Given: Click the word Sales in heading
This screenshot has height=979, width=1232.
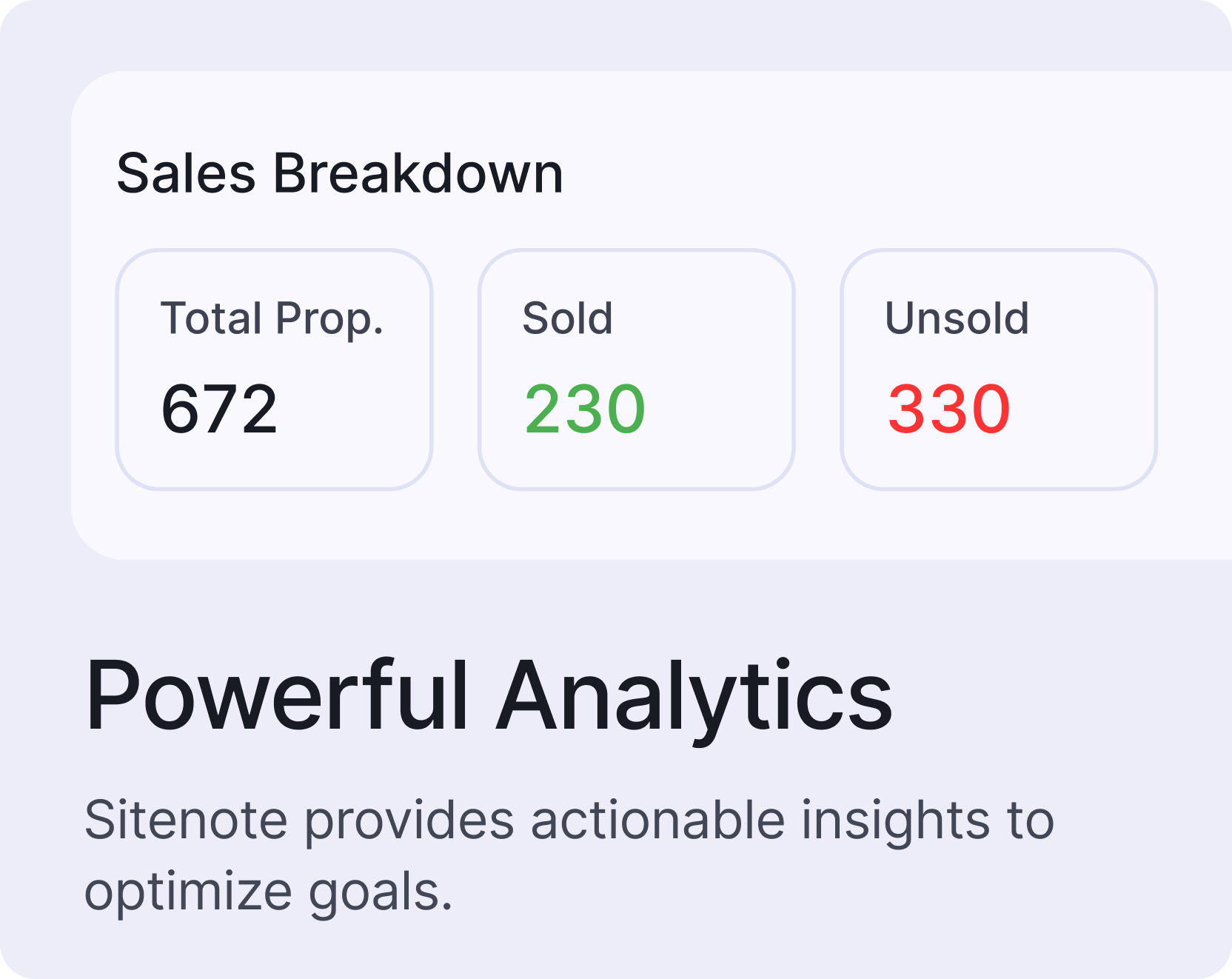Looking at the screenshot, I should point(186,174).
